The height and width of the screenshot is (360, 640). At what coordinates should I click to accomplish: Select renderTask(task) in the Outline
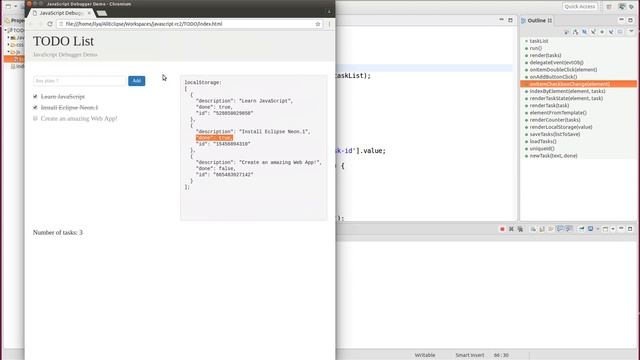click(x=549, y=105)
